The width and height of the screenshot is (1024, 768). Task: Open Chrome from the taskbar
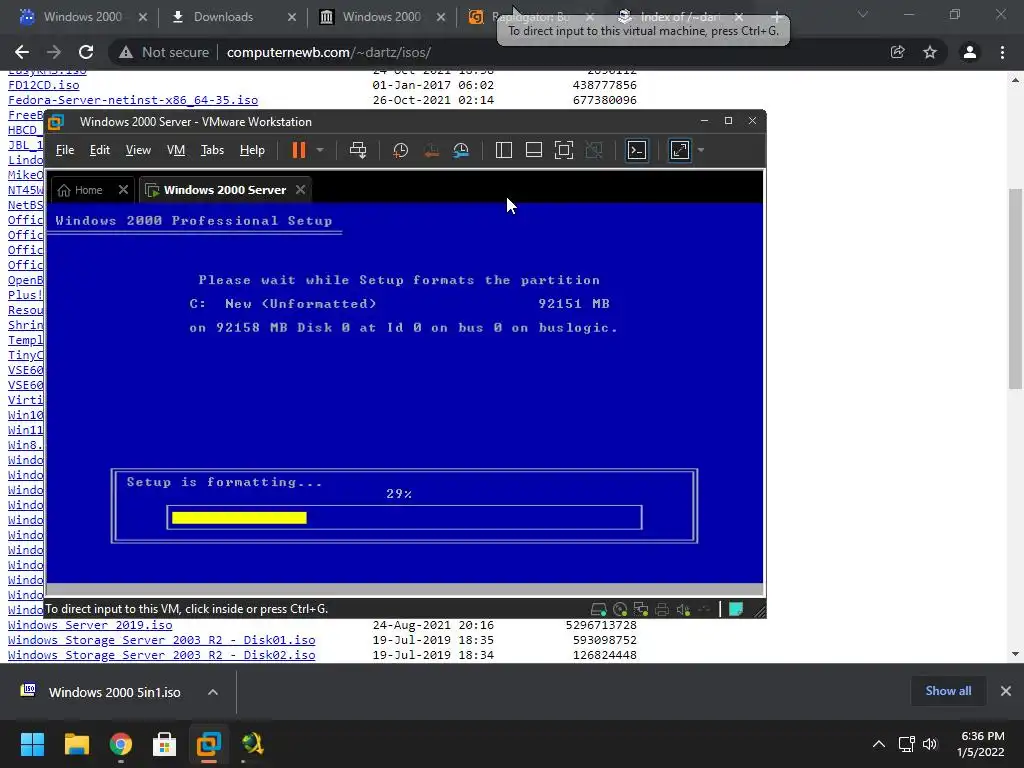tap(121, 744)
